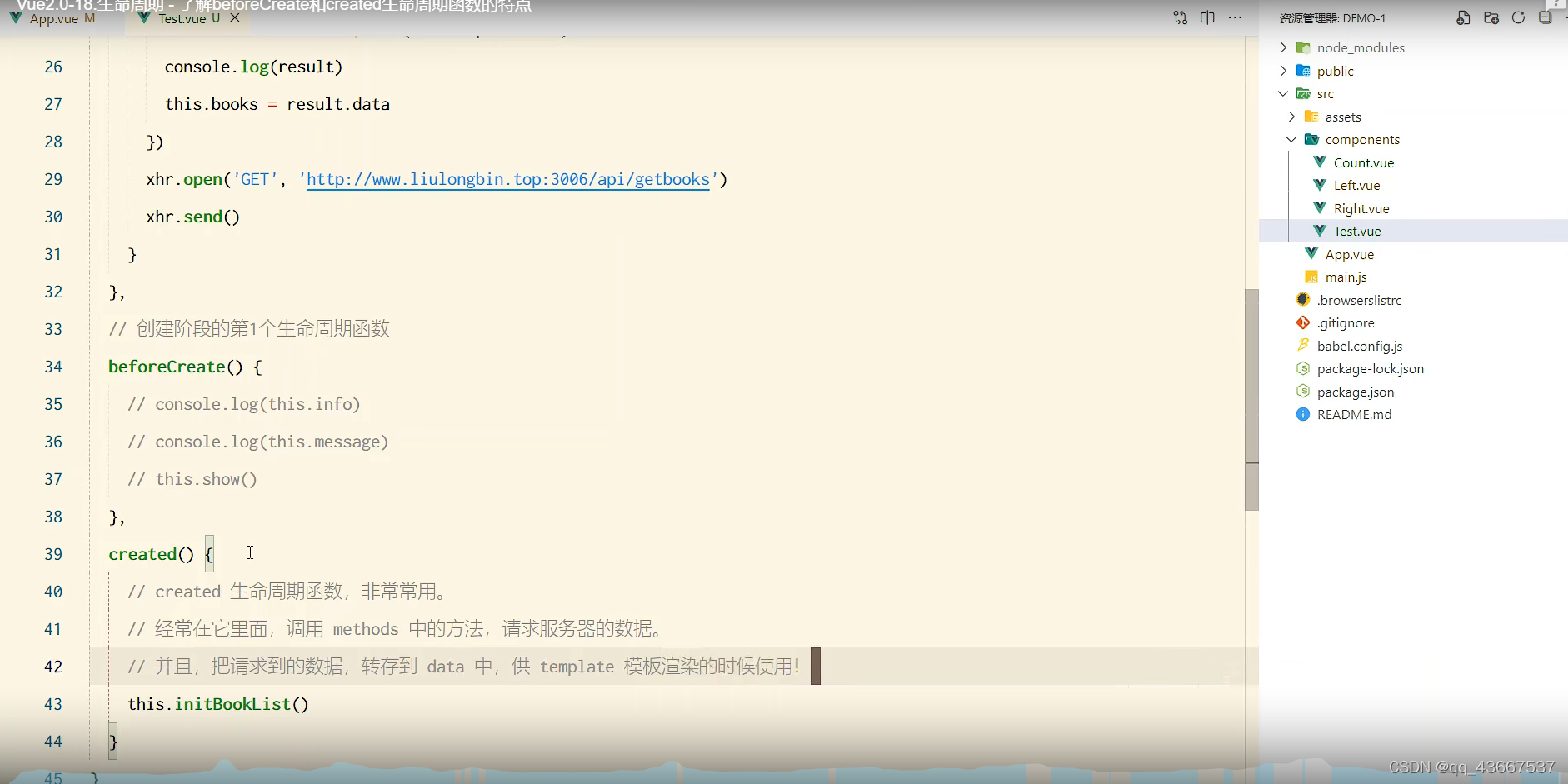The height and width of the screenshot is (784, 1568).
Task: Open package-lock.json file
Action: pyautogui.click(x=1371, y=368)
